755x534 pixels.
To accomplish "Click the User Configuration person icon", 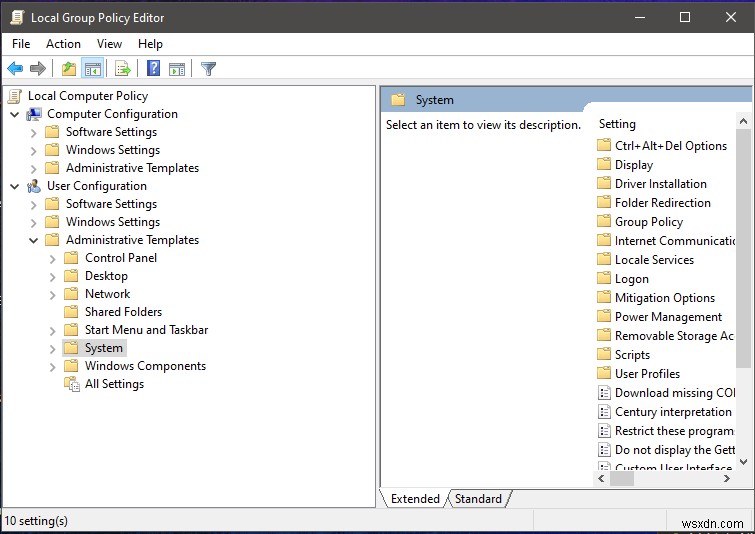I will click(x=34, y=186).
